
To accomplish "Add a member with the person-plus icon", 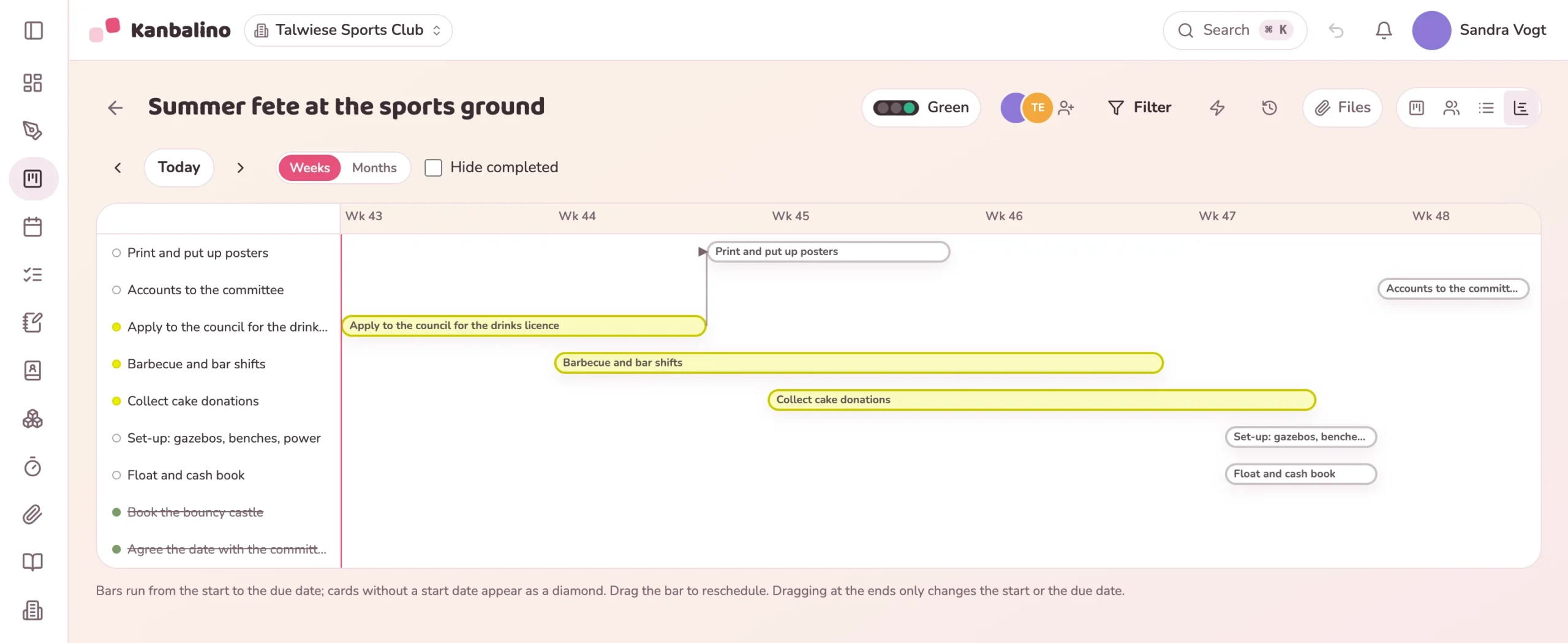I will pyautogui.click(x=1066, y=108).
